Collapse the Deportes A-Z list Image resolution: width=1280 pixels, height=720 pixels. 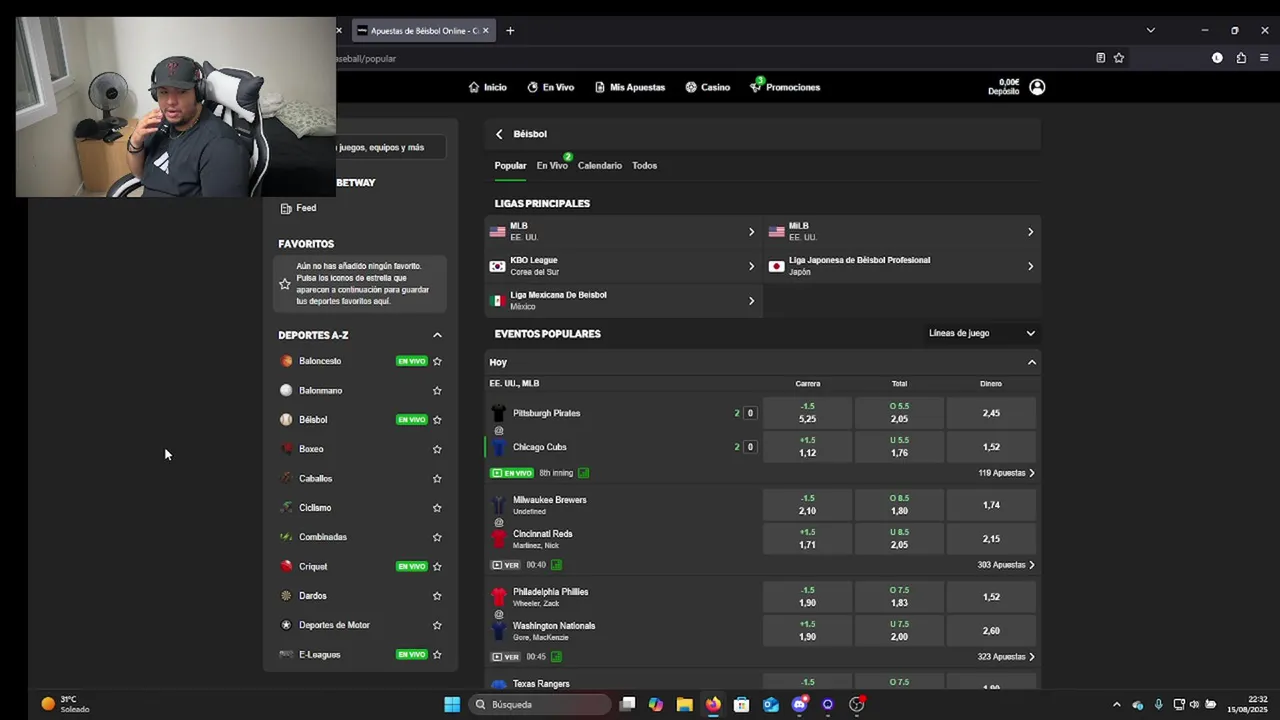click(437, 335)
